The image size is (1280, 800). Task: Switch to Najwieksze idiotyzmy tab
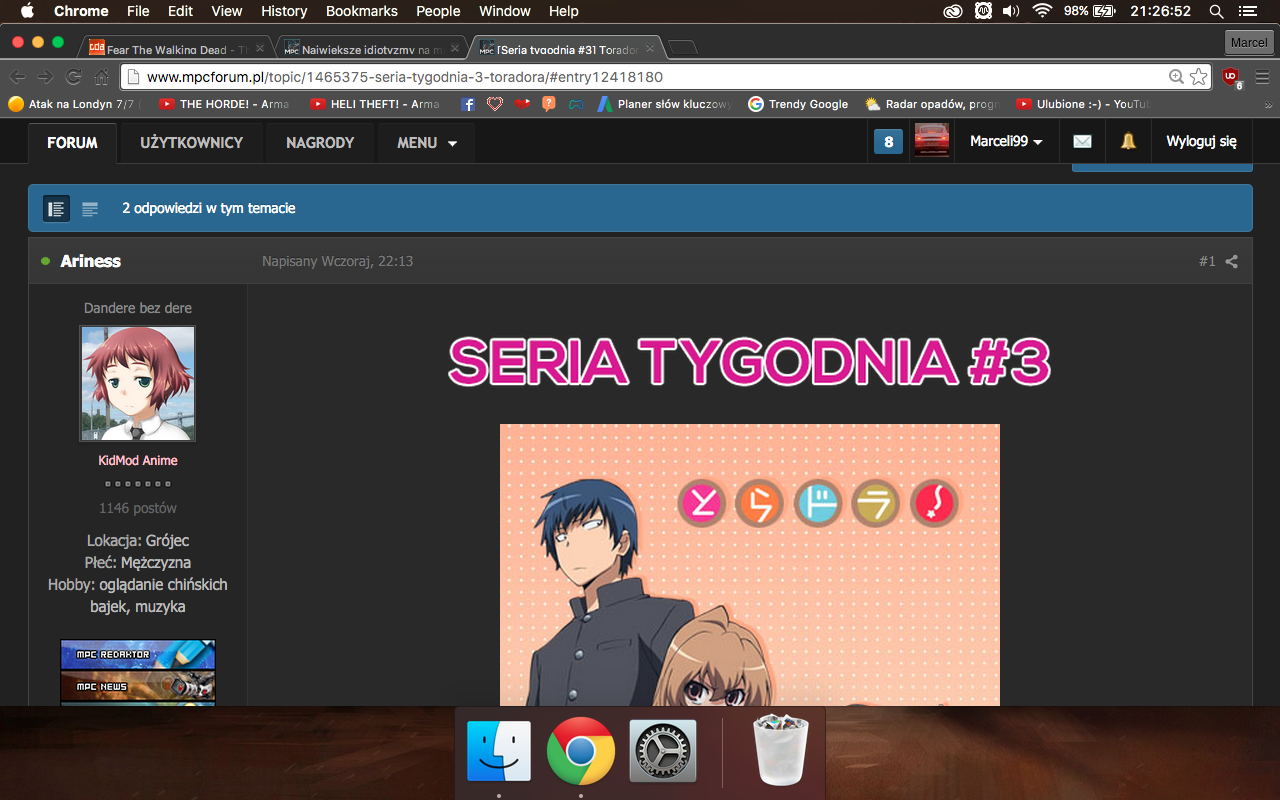point(371,48)
